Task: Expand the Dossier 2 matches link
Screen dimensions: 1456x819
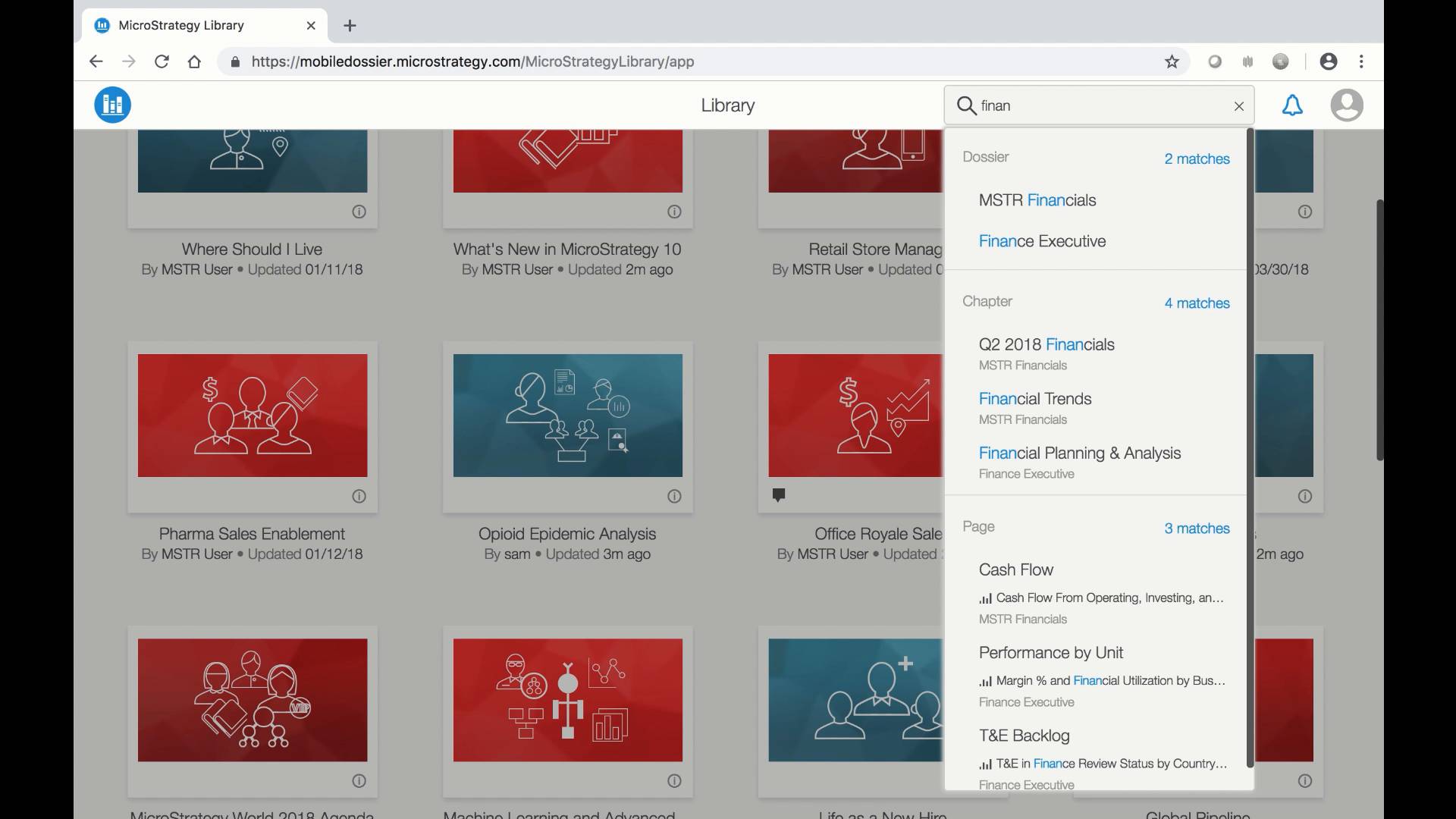Action: (1197, 158)
